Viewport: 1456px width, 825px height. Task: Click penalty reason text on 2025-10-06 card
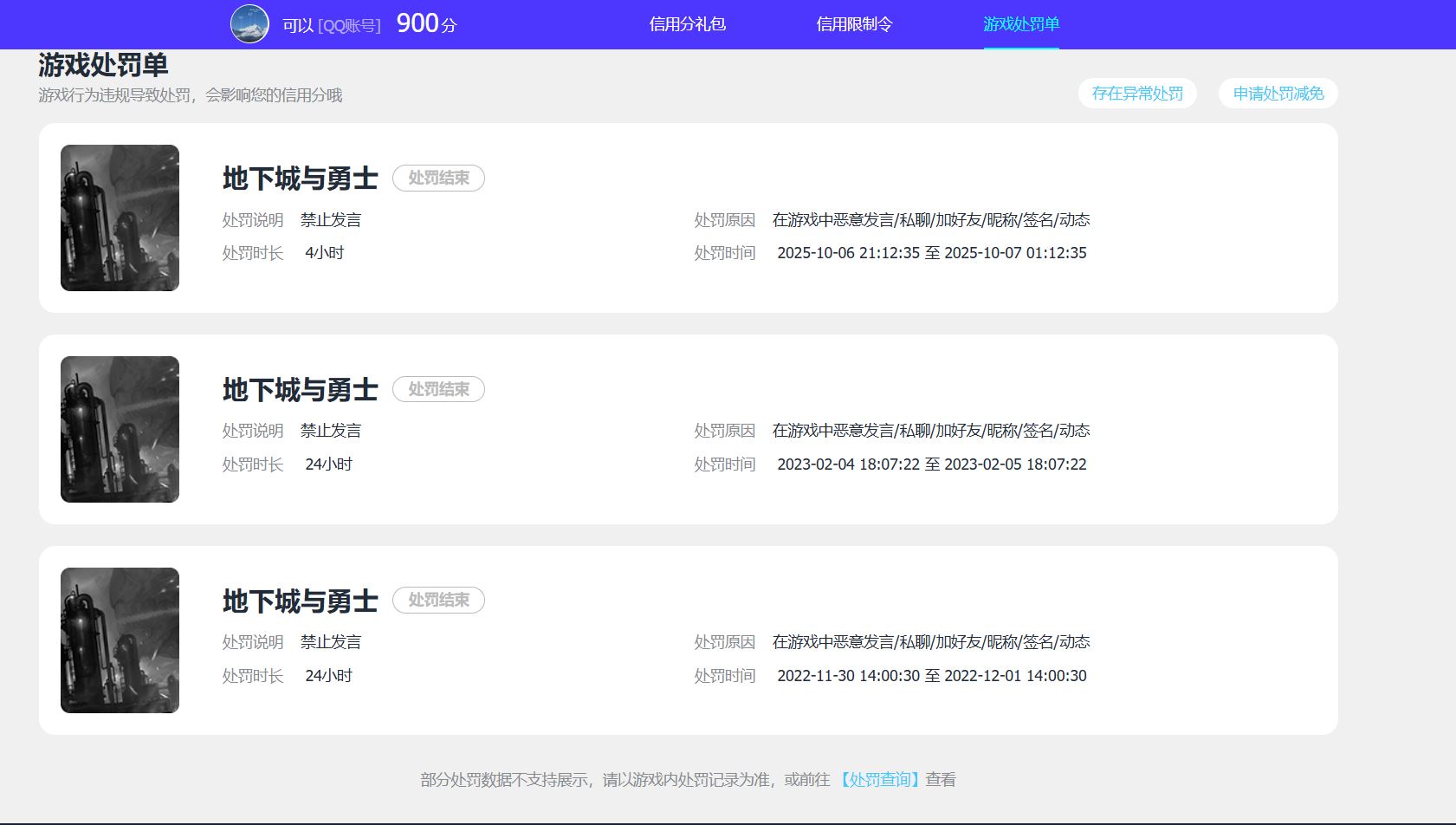(931, 220)
